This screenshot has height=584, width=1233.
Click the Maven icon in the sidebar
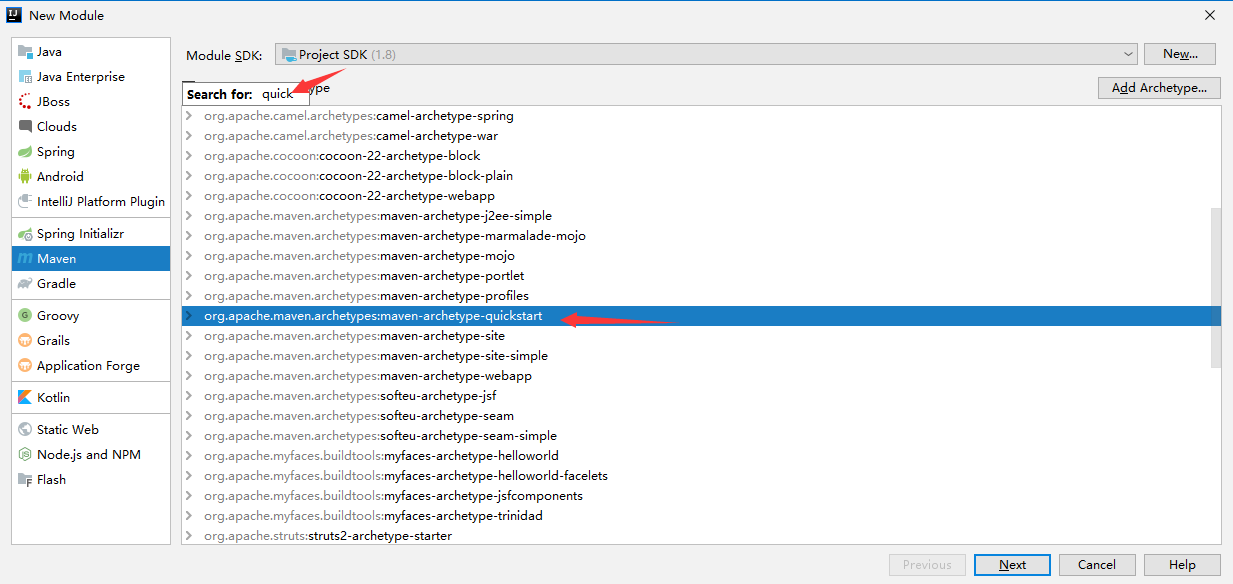pos(25,259)
